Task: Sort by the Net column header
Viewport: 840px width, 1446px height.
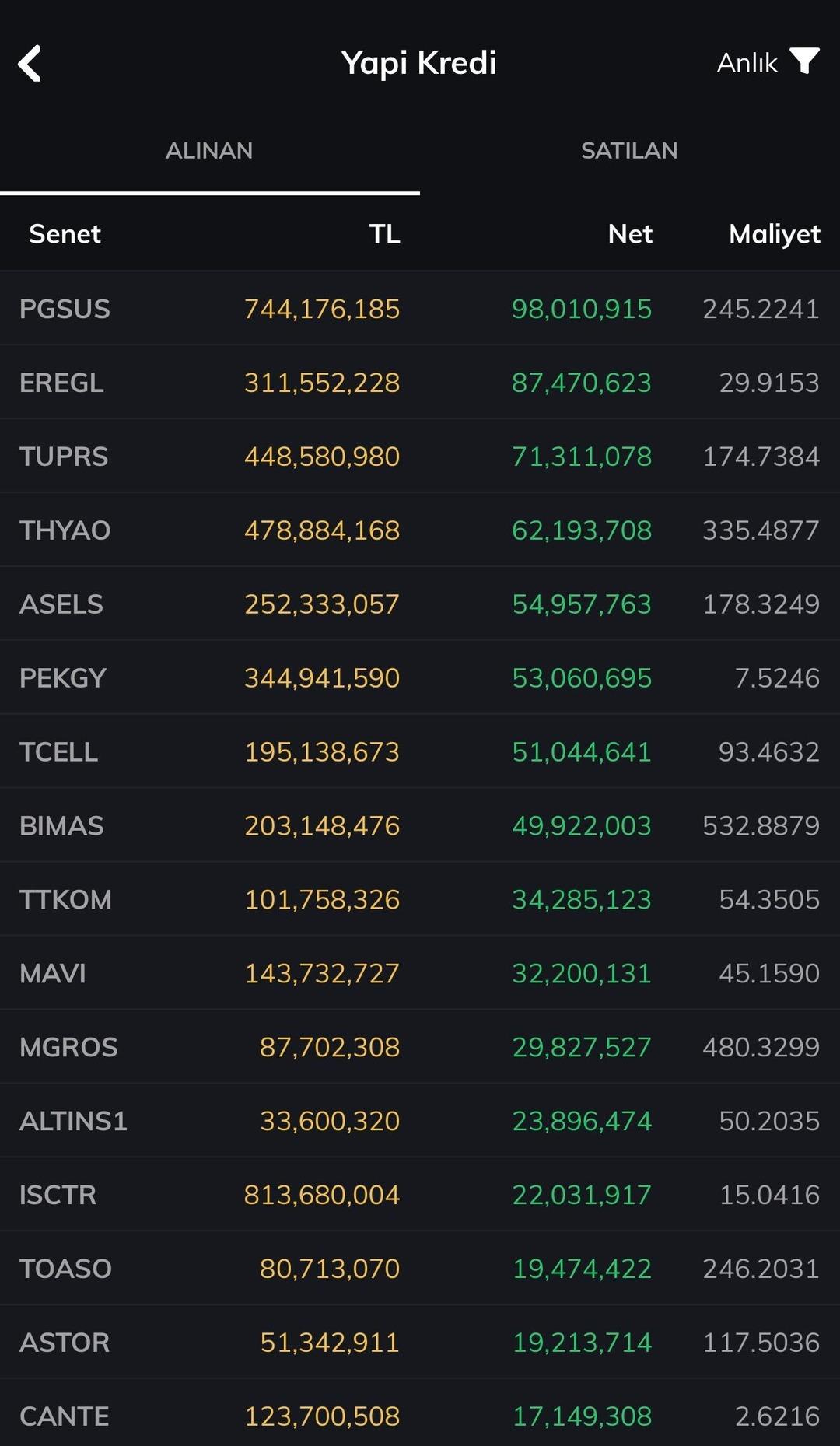Action: click(630, 233)
